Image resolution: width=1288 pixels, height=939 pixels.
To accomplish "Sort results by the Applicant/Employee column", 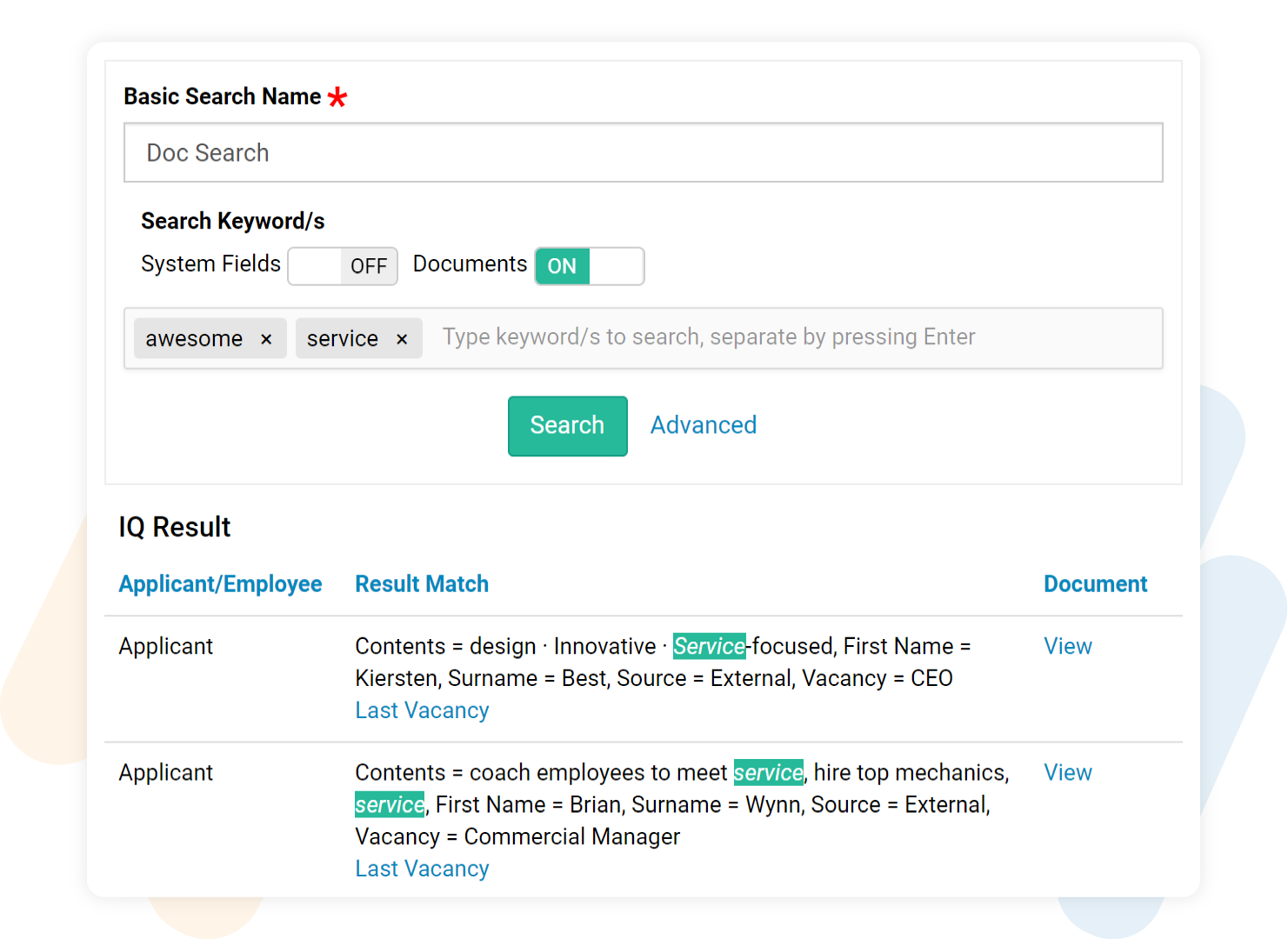I will [220, 583].
